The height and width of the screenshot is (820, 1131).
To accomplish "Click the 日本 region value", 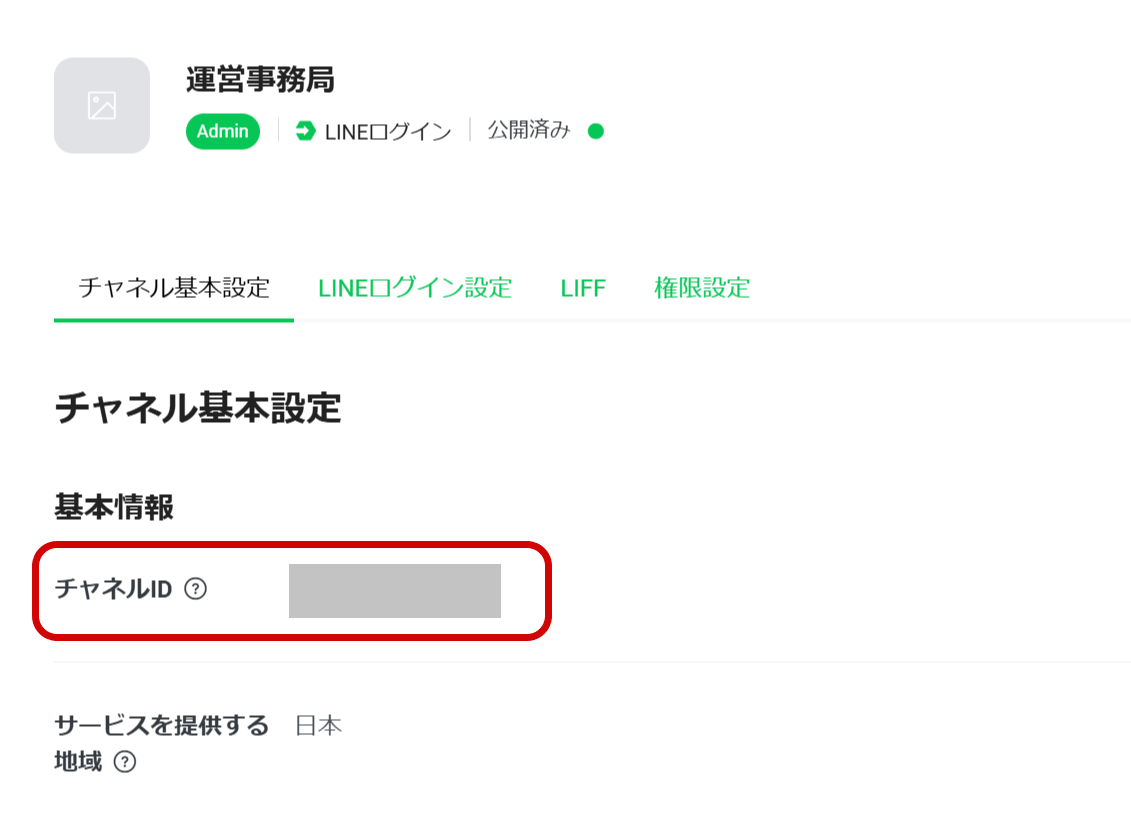I will (319, 725).
